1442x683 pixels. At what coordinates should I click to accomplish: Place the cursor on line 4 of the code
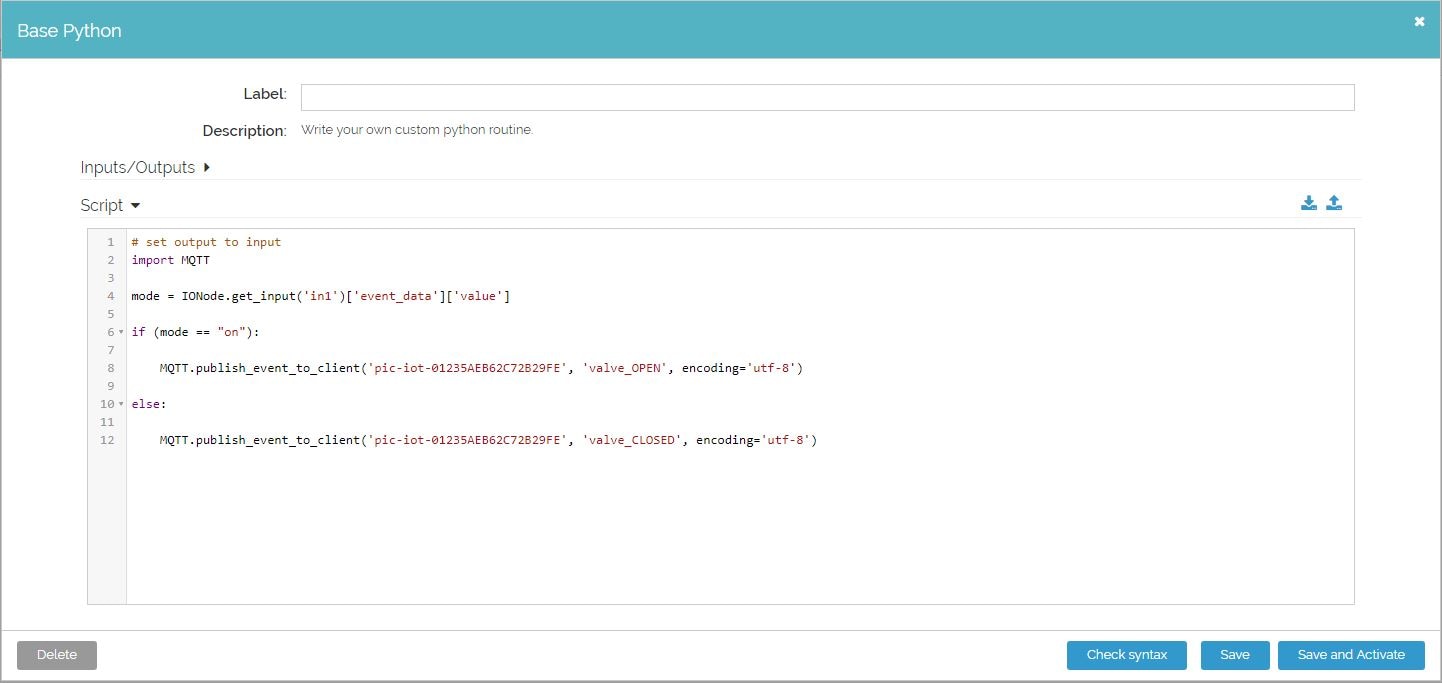[320, 295]
